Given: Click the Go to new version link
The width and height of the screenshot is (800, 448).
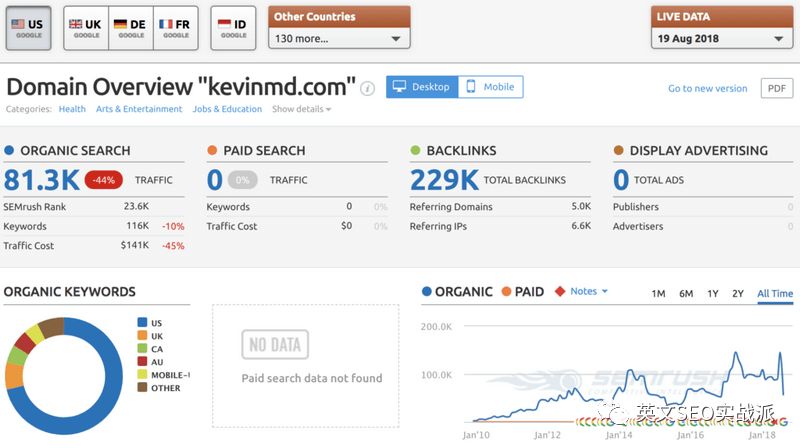Looking at the screenshot, I should [x=708, y=88].
